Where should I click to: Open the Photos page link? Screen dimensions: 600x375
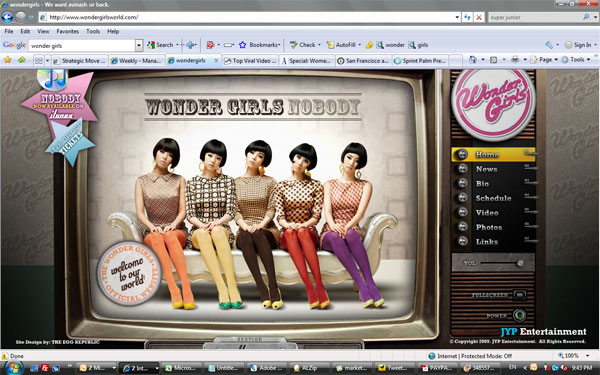point(489,227)
